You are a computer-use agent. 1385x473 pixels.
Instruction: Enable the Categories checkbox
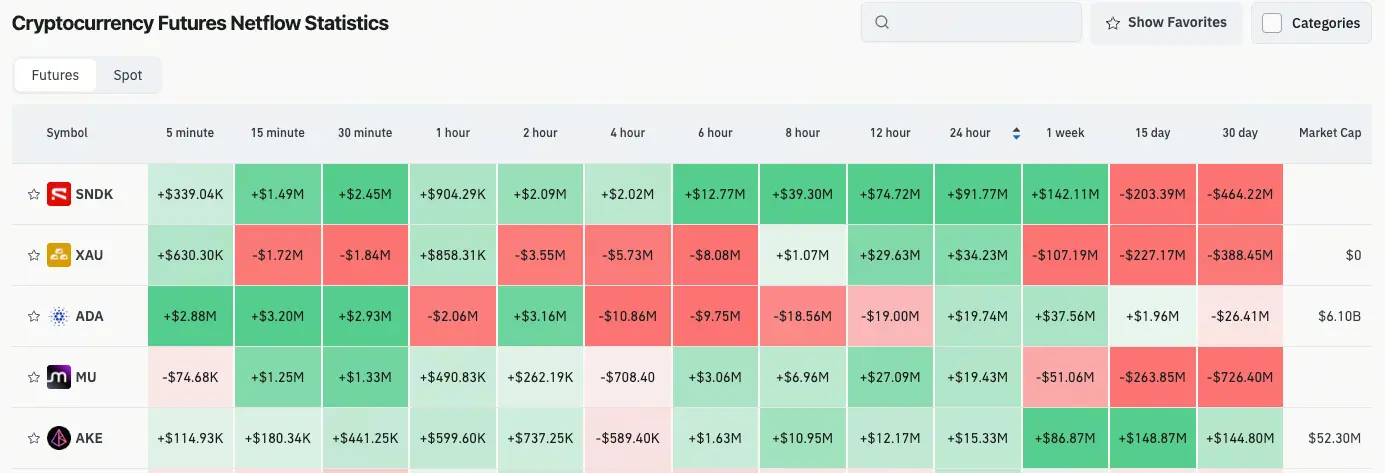(x=1272, y=23)
